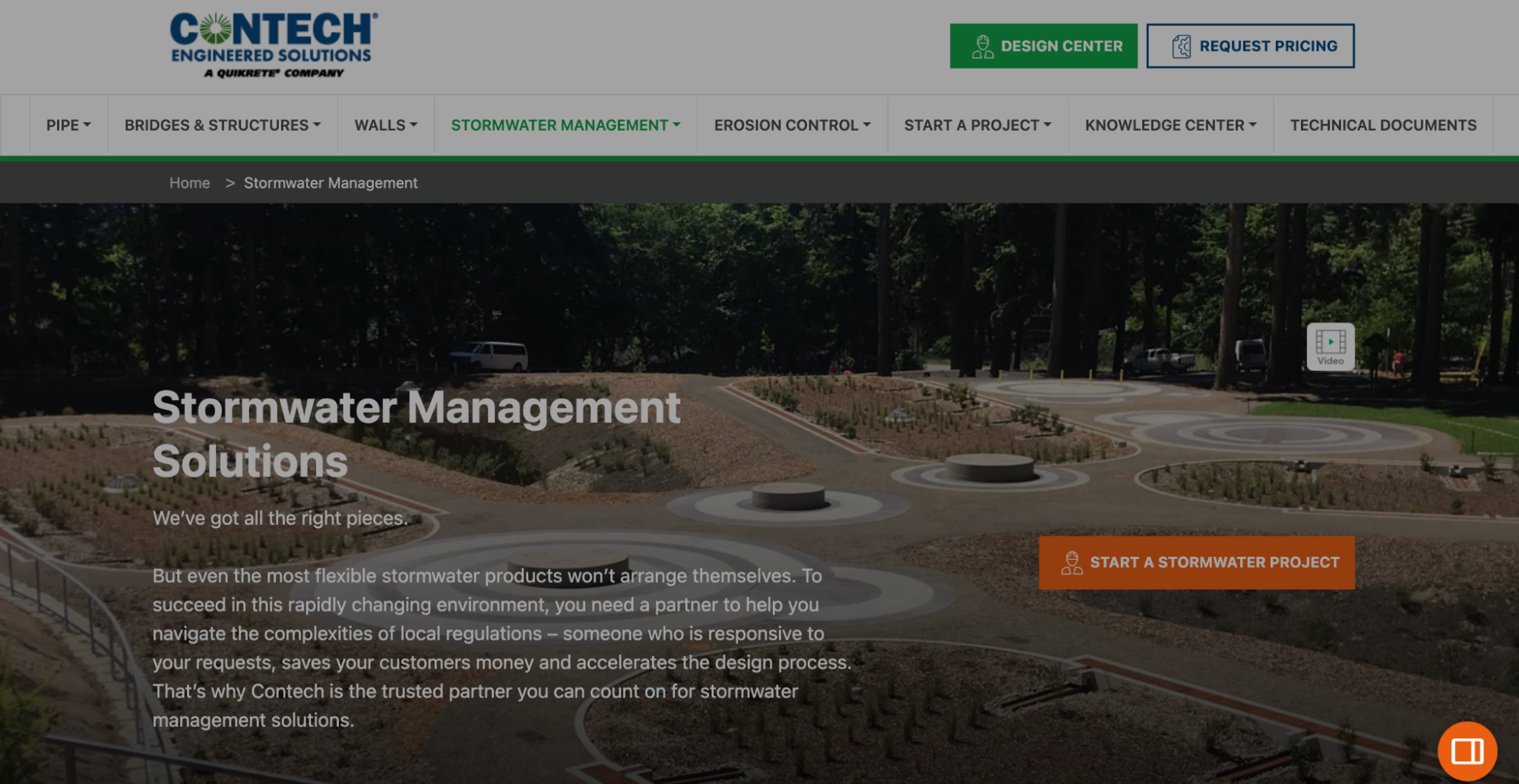Expand the KNOWLEDGE CENTER dropdown
1519x784 pixels.
[1169, 125]
